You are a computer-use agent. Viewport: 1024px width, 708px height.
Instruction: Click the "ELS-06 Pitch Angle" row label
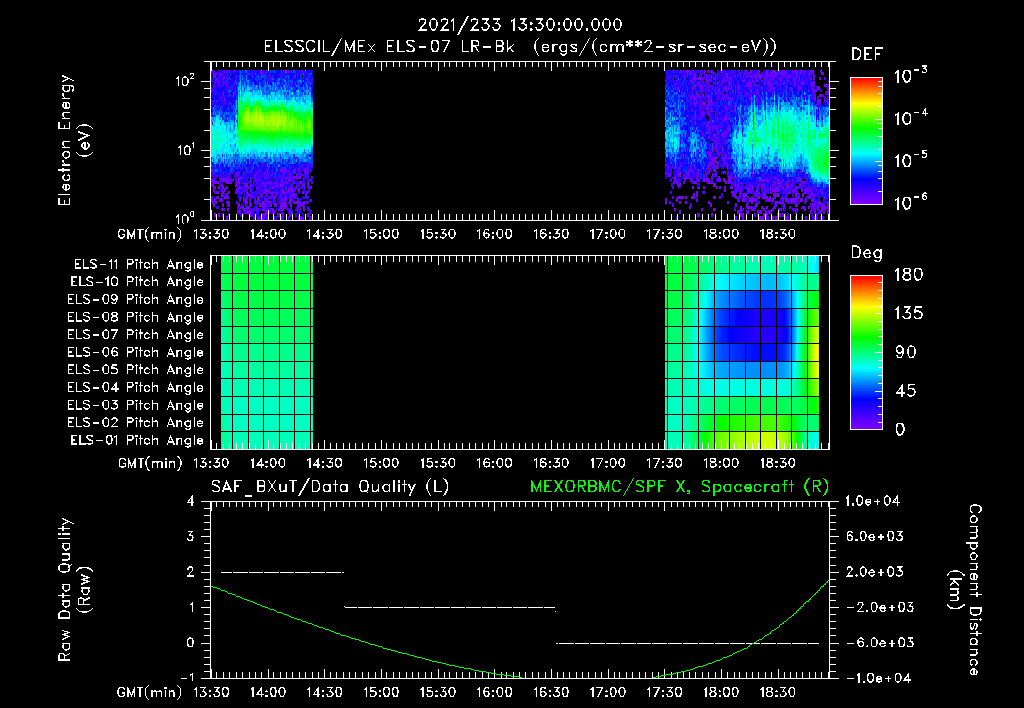point(135,353)
